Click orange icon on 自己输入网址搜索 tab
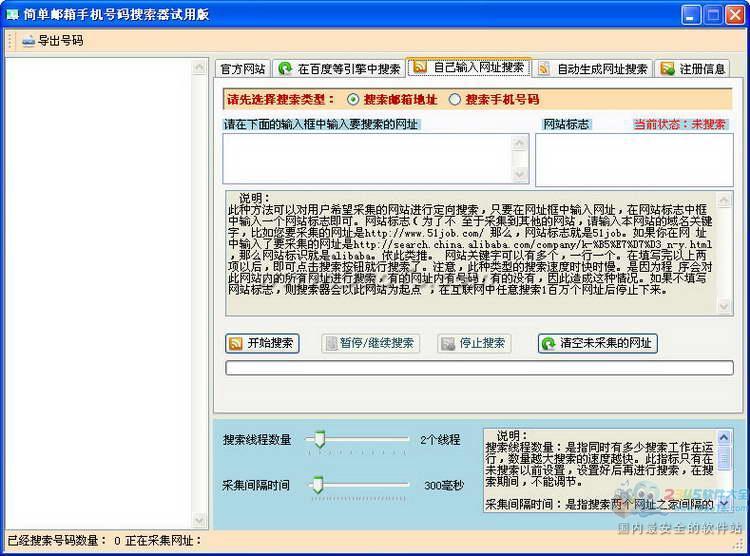Screen dimensions: 750x556 coord(419,67)
